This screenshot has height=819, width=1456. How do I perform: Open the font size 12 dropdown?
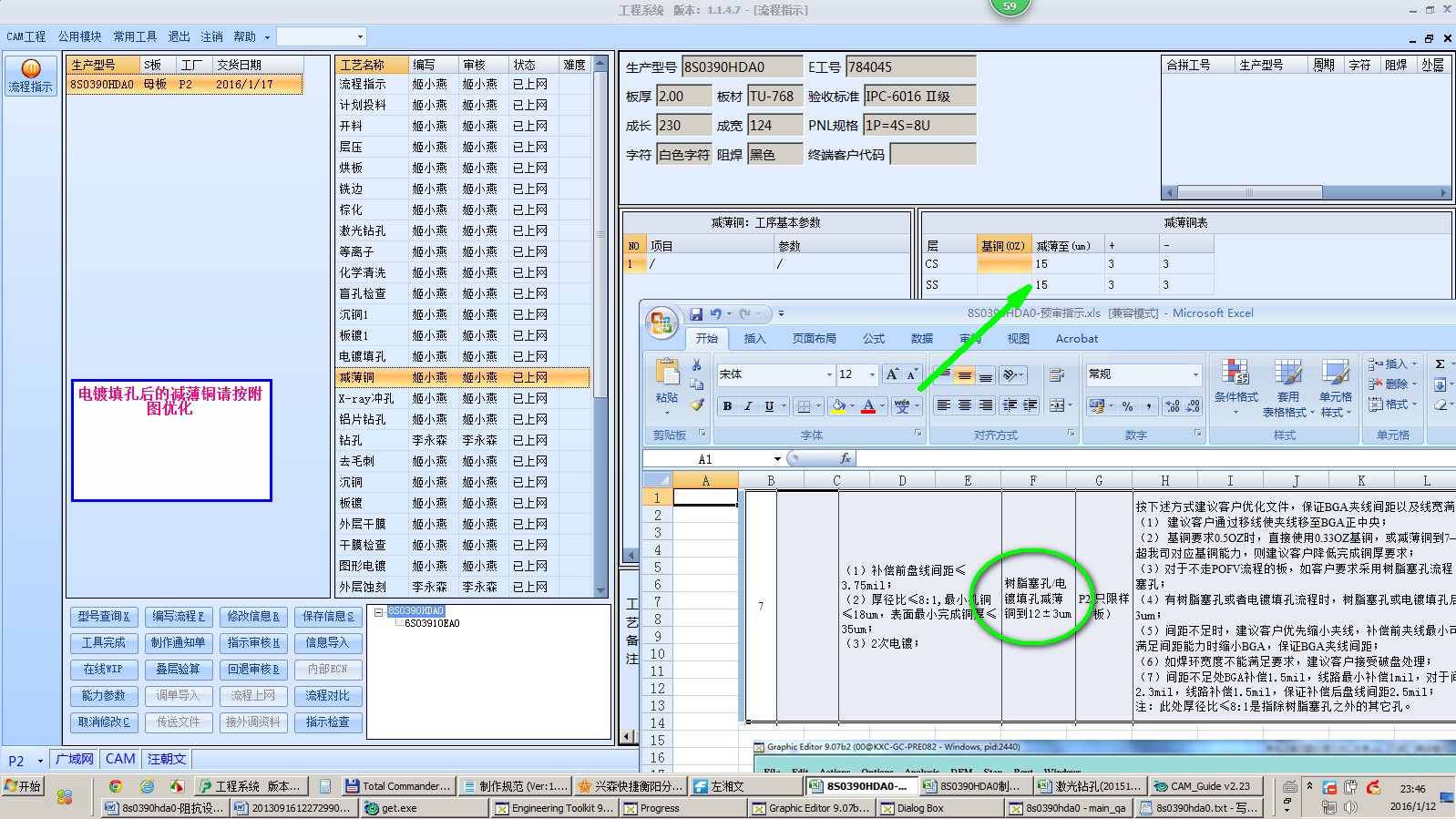[x=872, y=374]
